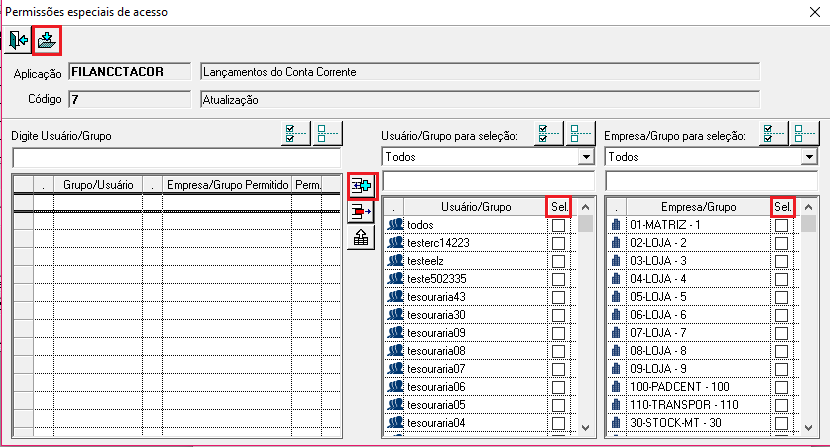Open the Empresa/Grupo Todos dropdown
This screenshot has height=447, width=830.
point(809,157)
